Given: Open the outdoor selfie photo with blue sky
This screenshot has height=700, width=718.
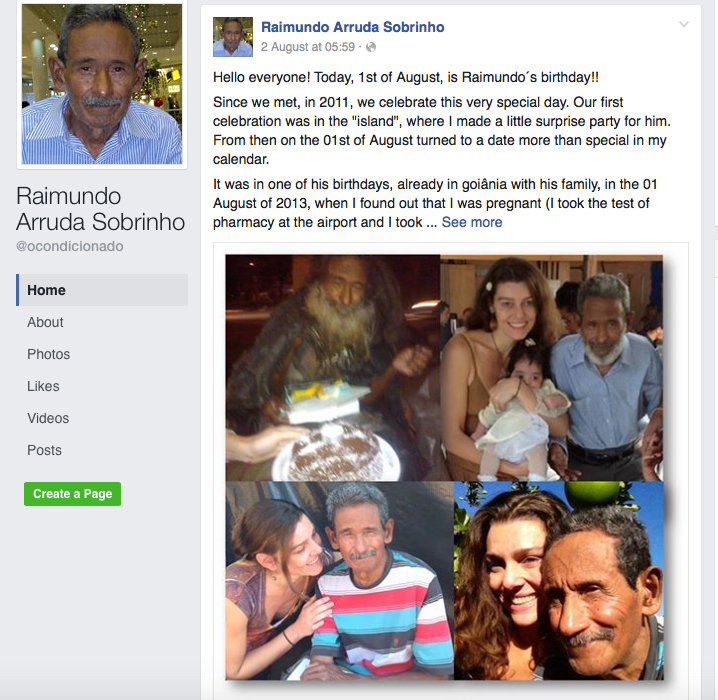Looking at the screenshot, I should click(558, 581).
